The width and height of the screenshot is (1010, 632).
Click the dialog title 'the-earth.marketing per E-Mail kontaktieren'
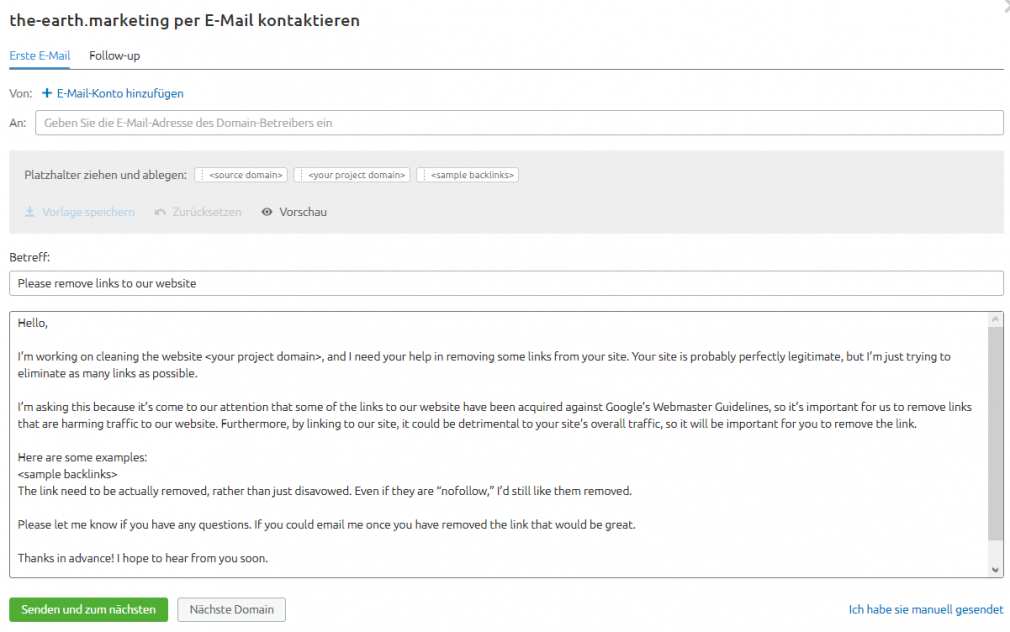pyautogui.click(x=184, y=21)
